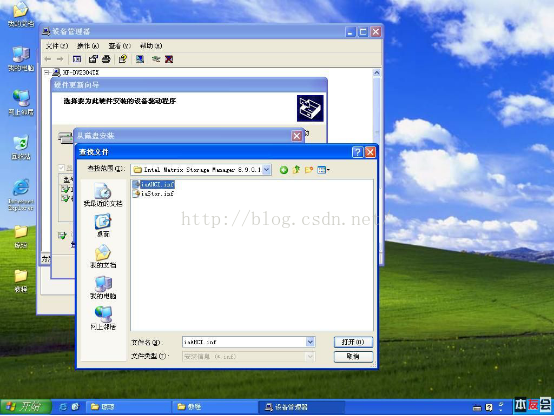Collapse the computer root node in Device Manager
Image resolution: width=554 pixels, height=416 pixels.
click(x=46, y=72)
